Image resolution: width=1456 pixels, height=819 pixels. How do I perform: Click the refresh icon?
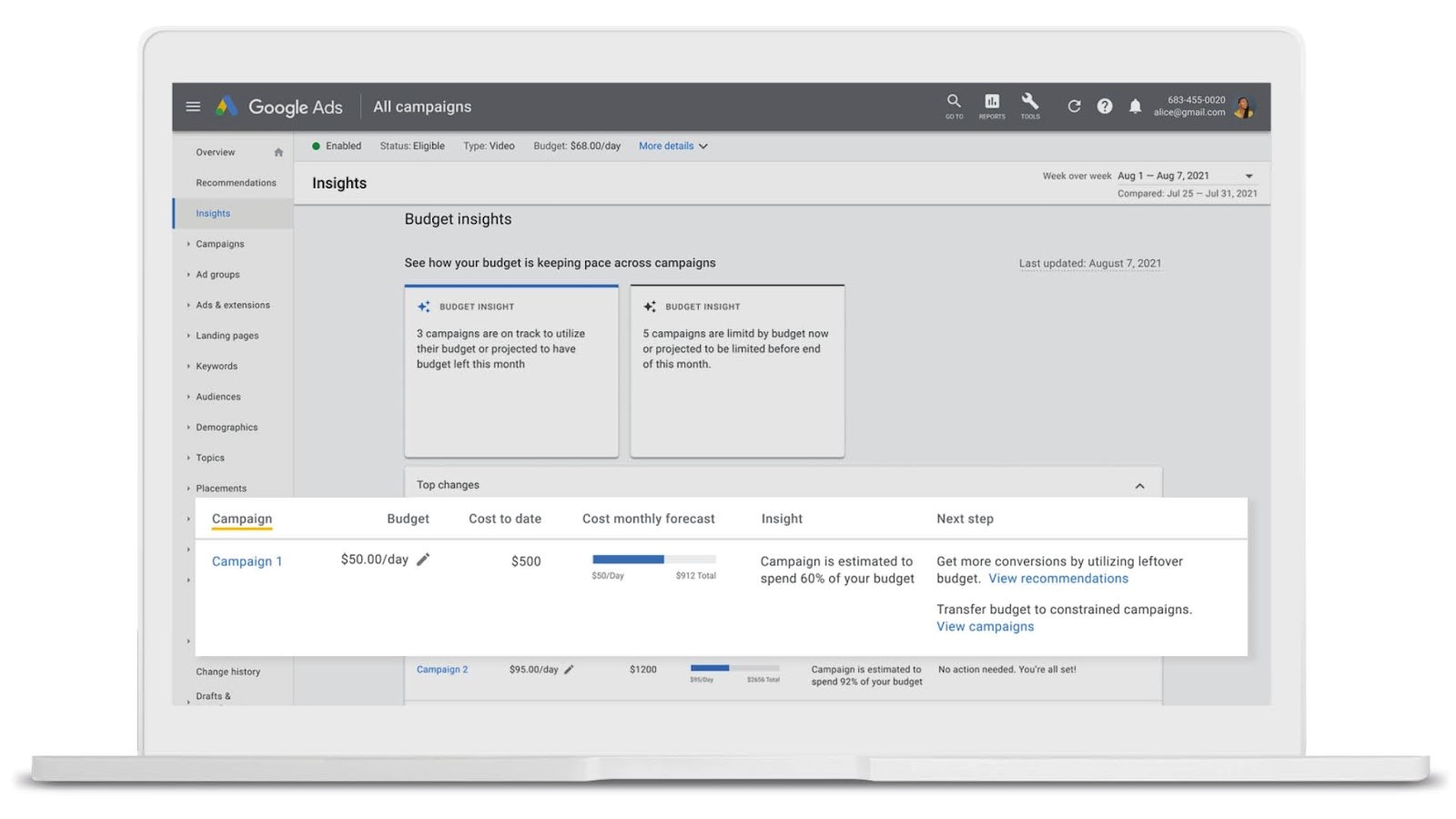pyautogui.click(x=1074, y=106)
